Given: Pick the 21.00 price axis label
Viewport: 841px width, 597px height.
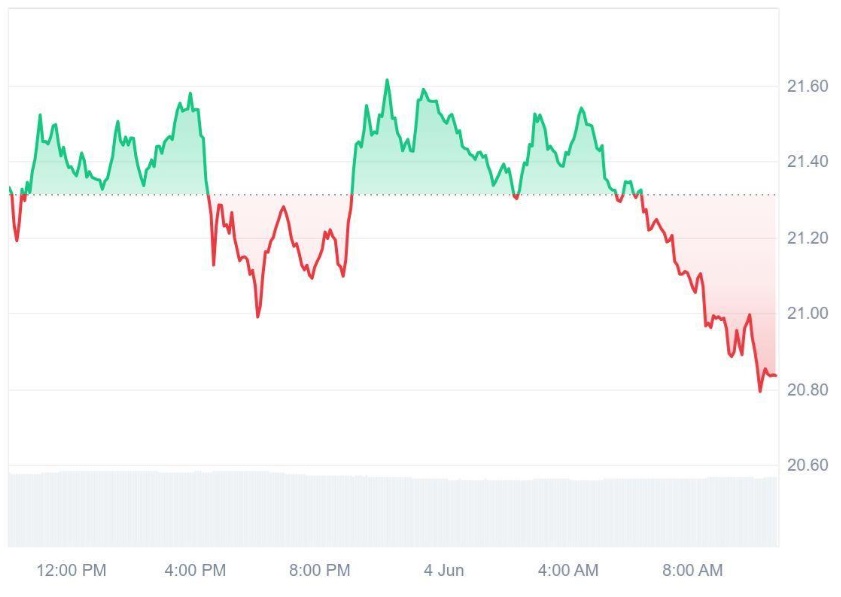Looking at the screenshot, I should tap(806, 314).
